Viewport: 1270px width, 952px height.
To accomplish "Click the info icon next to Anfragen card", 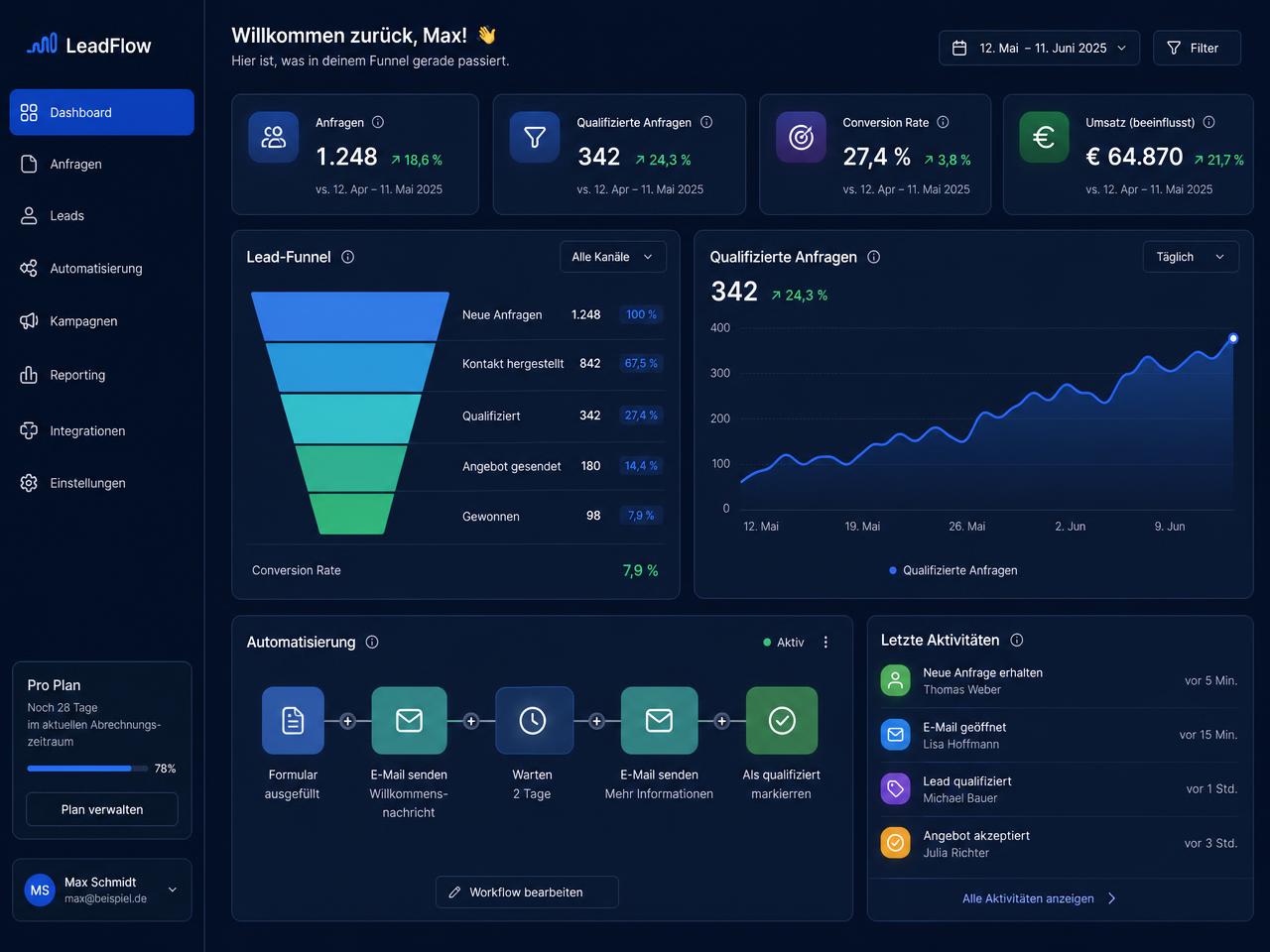I will tap(378, 122).
